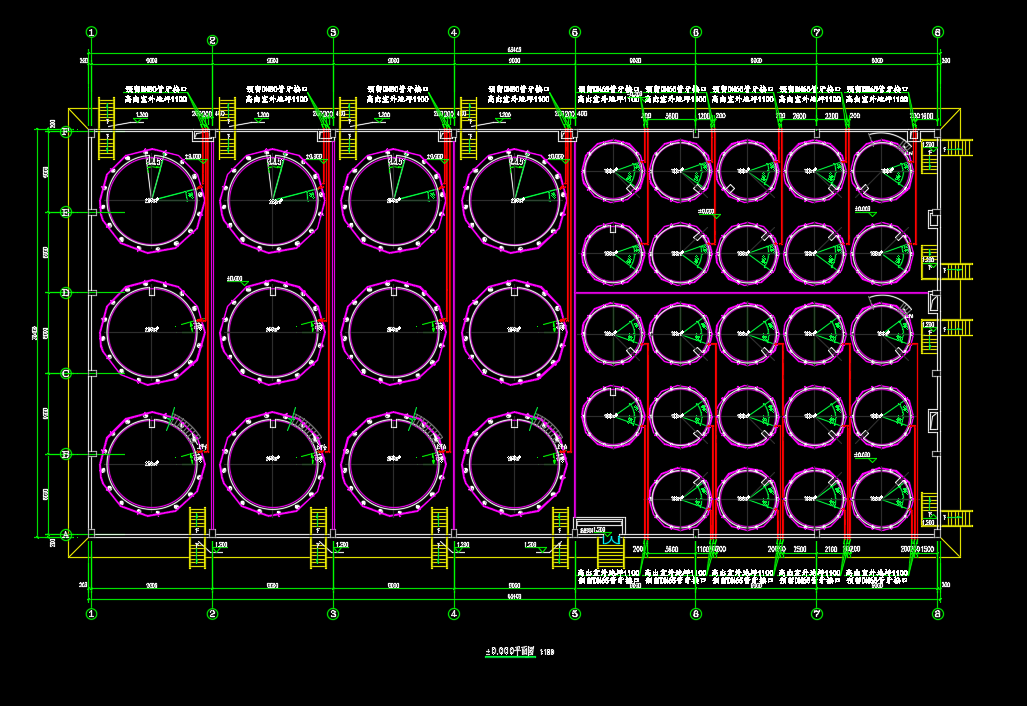Select axis bubble 7 below the plan
This screenshot has height=706, width=1027.
tap(817, 614)
